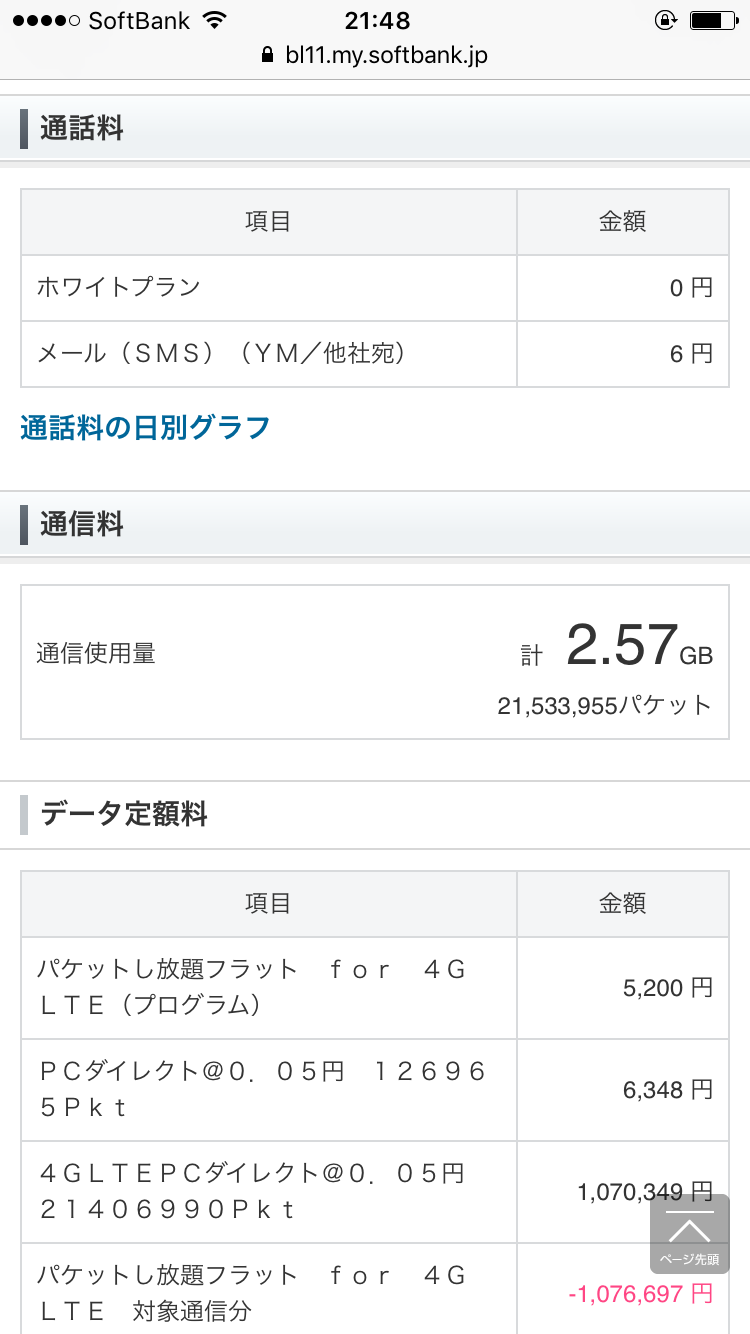The height and width of the screenshot is (1334, 750).
Task: Tap the Wi-Fi icon in status bar
Action: [213, 20]
